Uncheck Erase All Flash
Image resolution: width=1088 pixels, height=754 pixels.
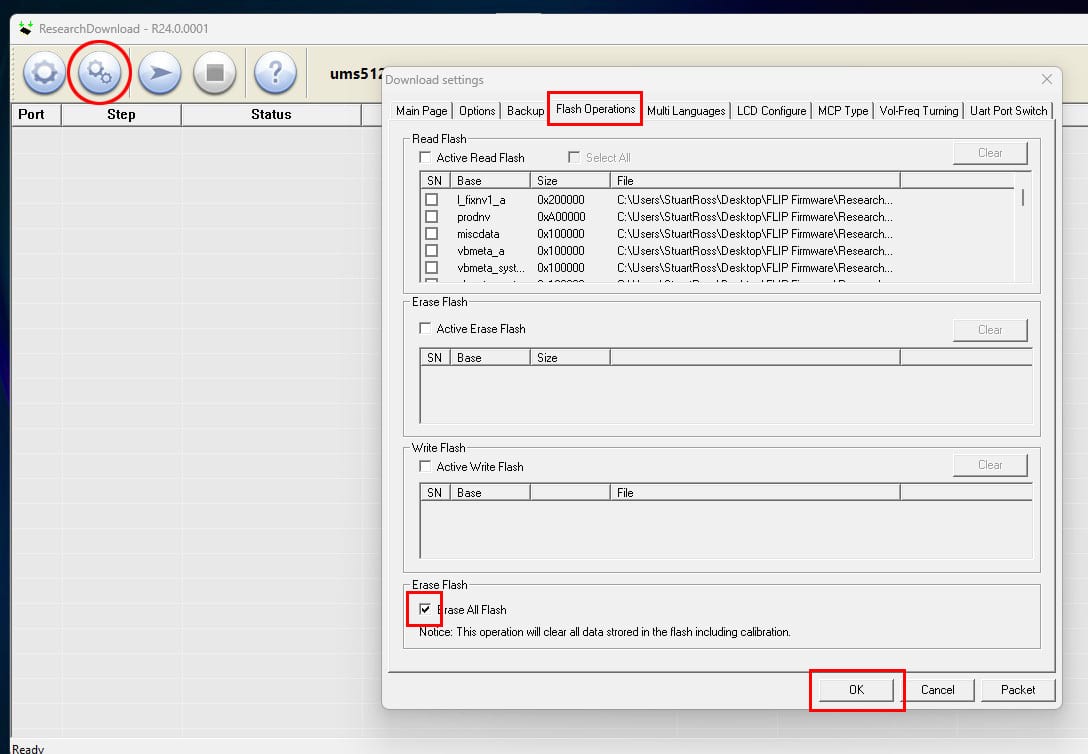coord(424,609)
